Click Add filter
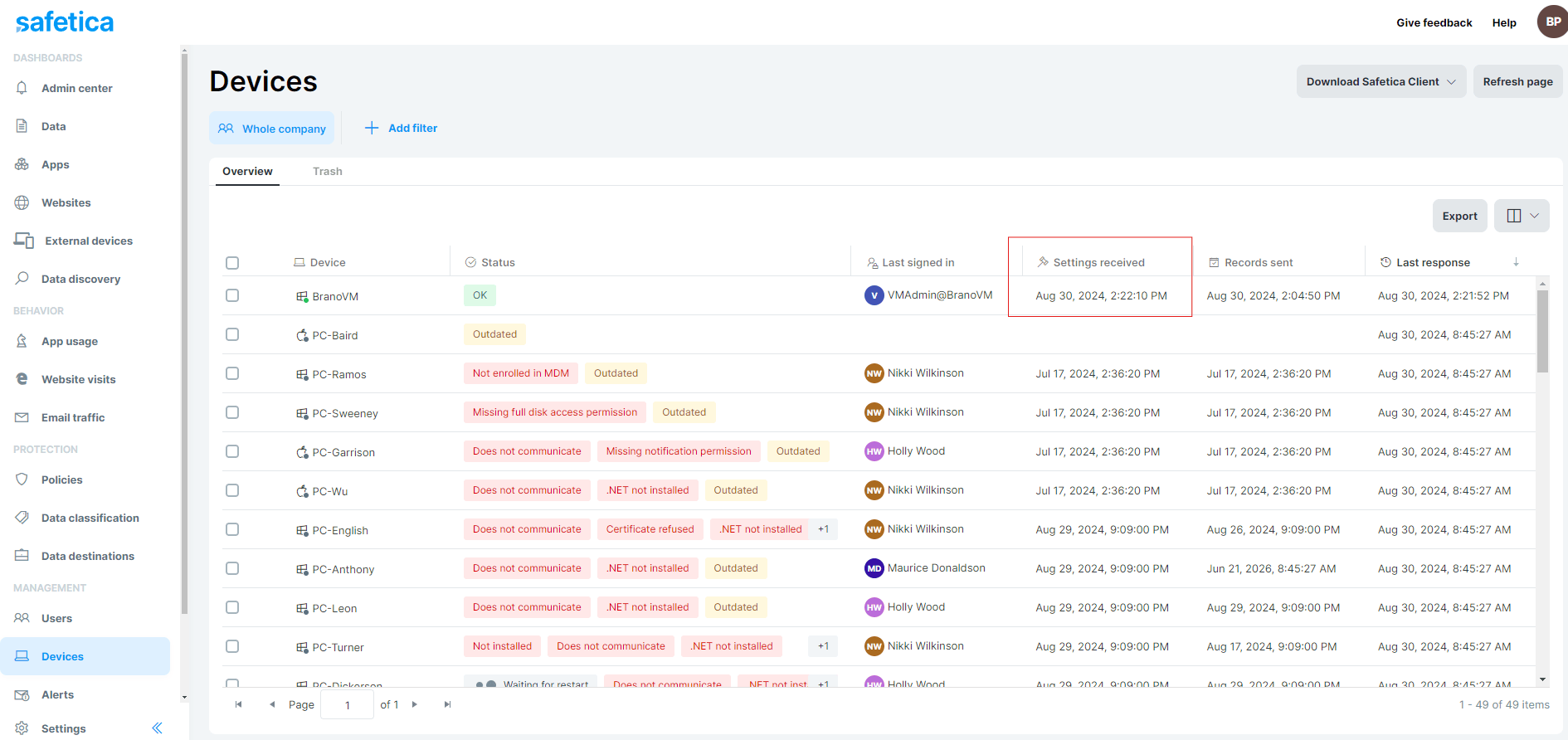Screen dimensions: 1568x740 [402, 128]
